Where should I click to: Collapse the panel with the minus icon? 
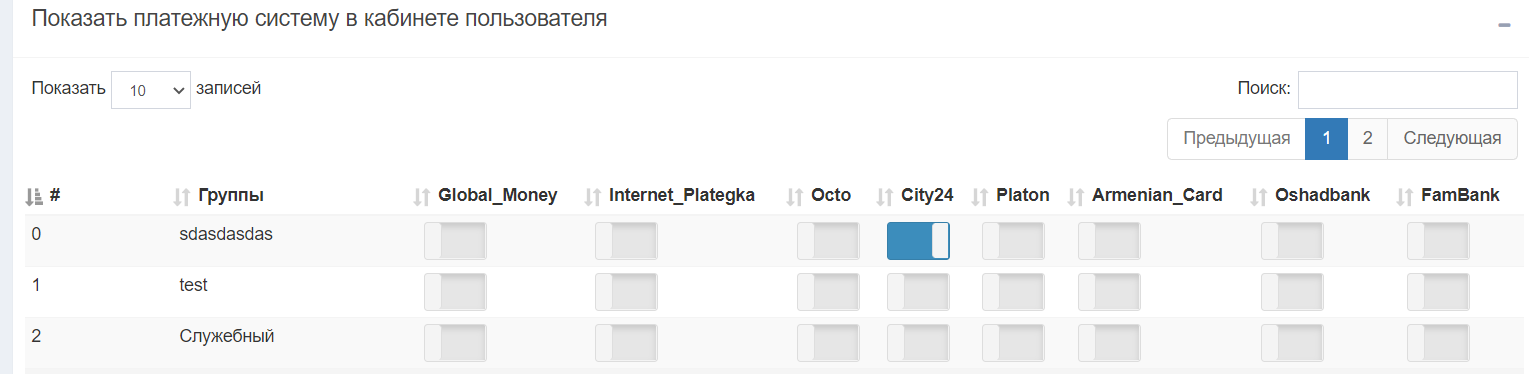click(1503, 25)
